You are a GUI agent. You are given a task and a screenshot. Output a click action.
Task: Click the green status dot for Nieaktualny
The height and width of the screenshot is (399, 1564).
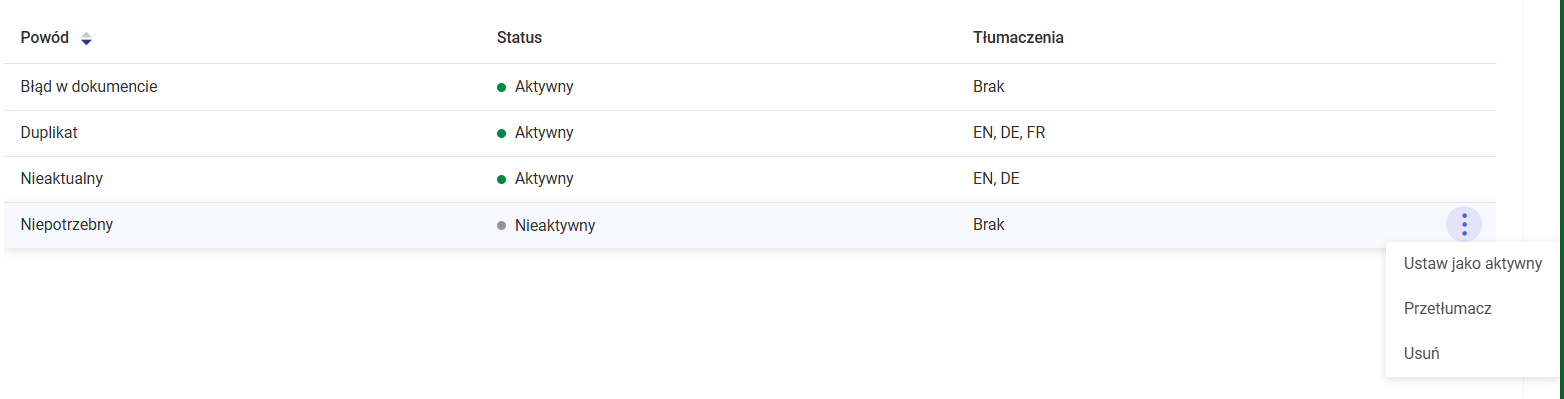(x=502, y=179)
